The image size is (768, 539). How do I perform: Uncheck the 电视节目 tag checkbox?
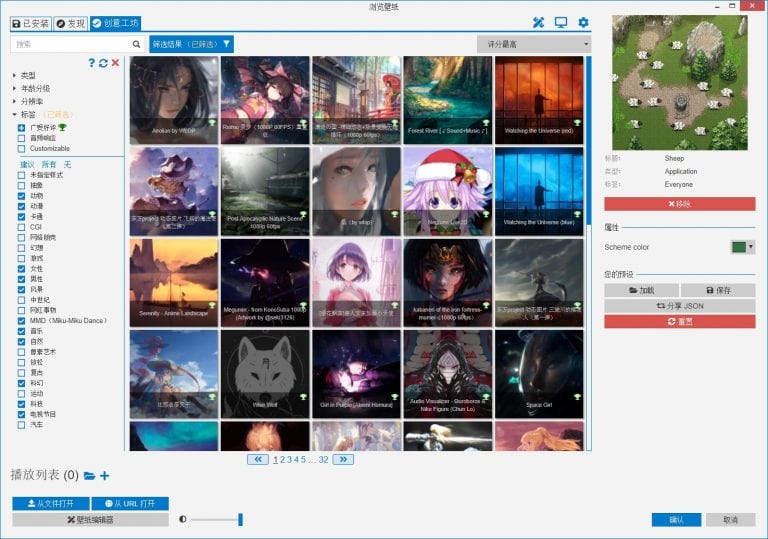(x=21, y=415)
